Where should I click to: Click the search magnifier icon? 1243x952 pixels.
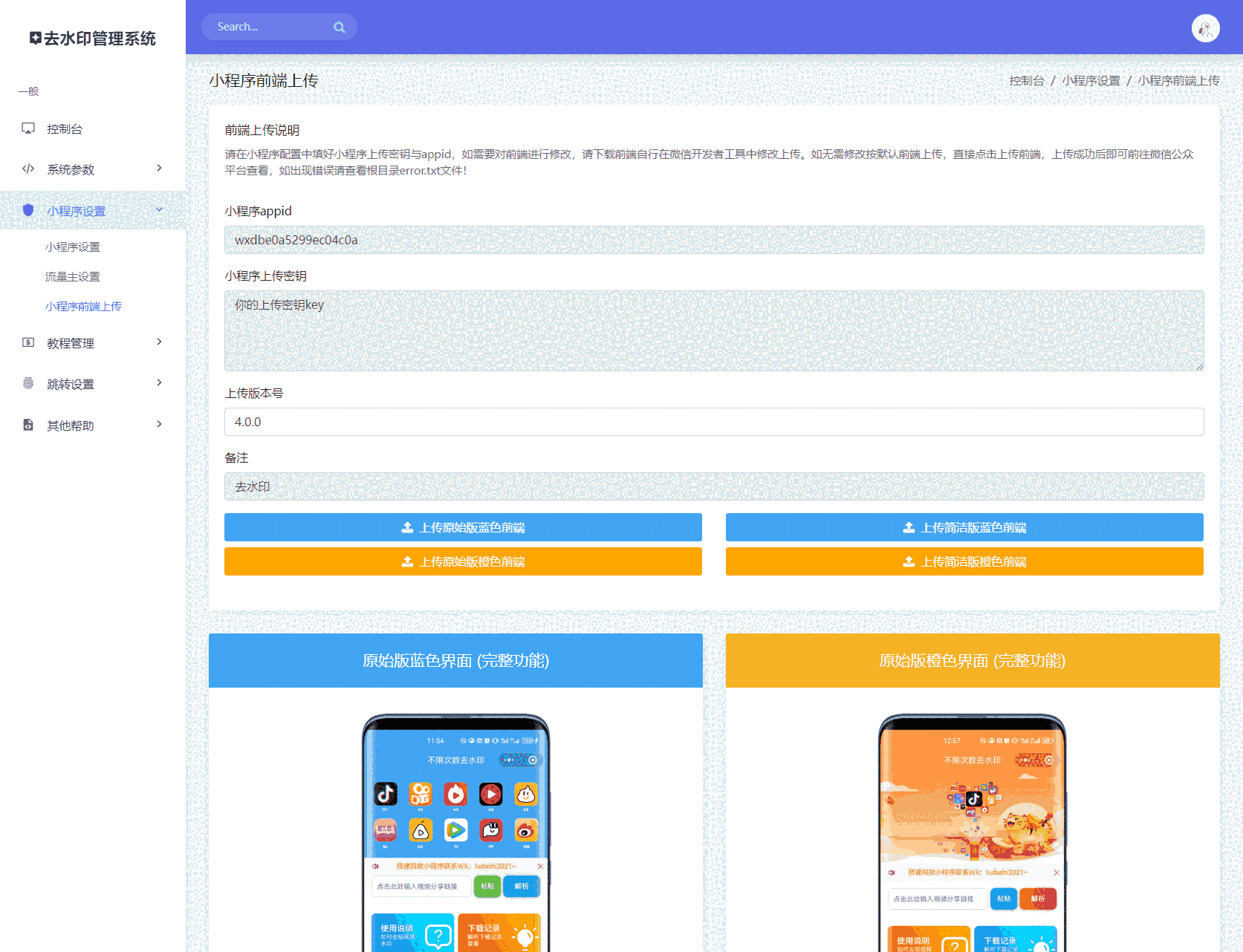(340, 27)
